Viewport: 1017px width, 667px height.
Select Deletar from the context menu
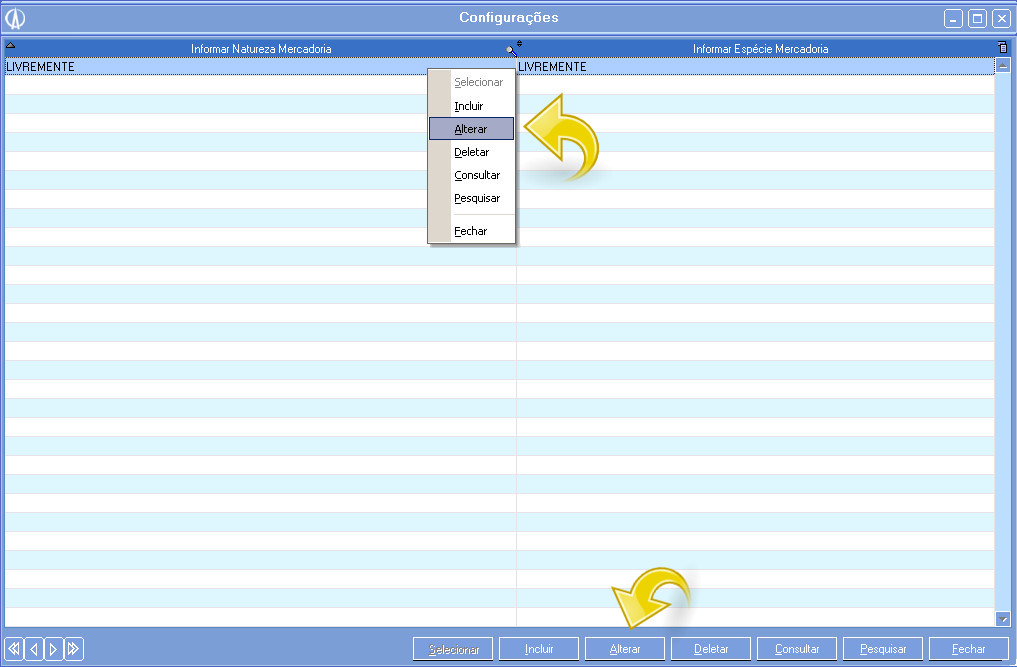tap(472, 152)
